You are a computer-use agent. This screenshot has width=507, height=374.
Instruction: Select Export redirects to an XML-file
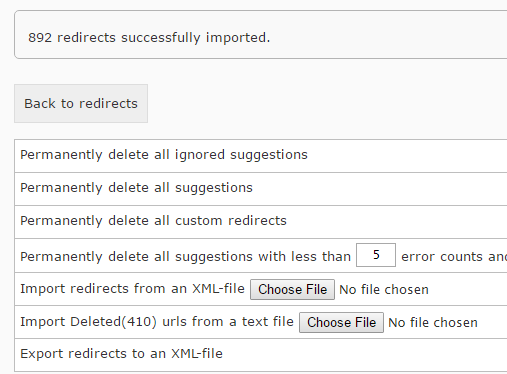(121, 354)
